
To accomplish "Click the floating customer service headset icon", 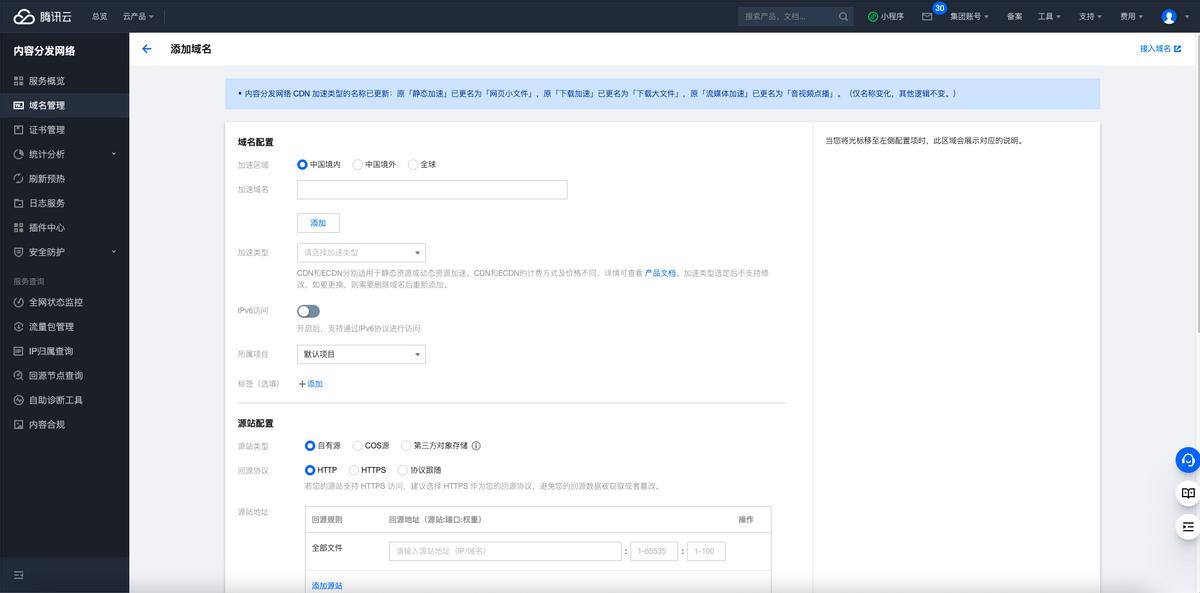I will click(1187, 460).
